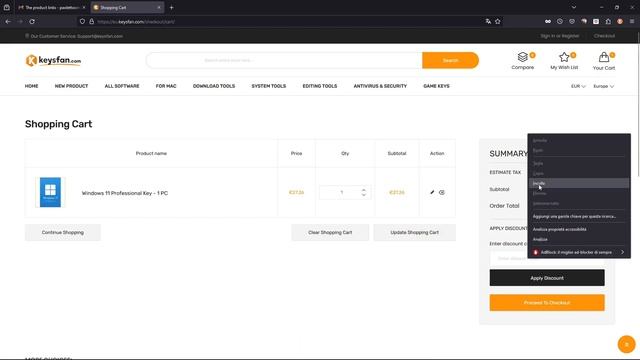This screenshot has height=360, width=640.
Task: Click the profile avatar toolbar icon
Action: pos(620,21)
